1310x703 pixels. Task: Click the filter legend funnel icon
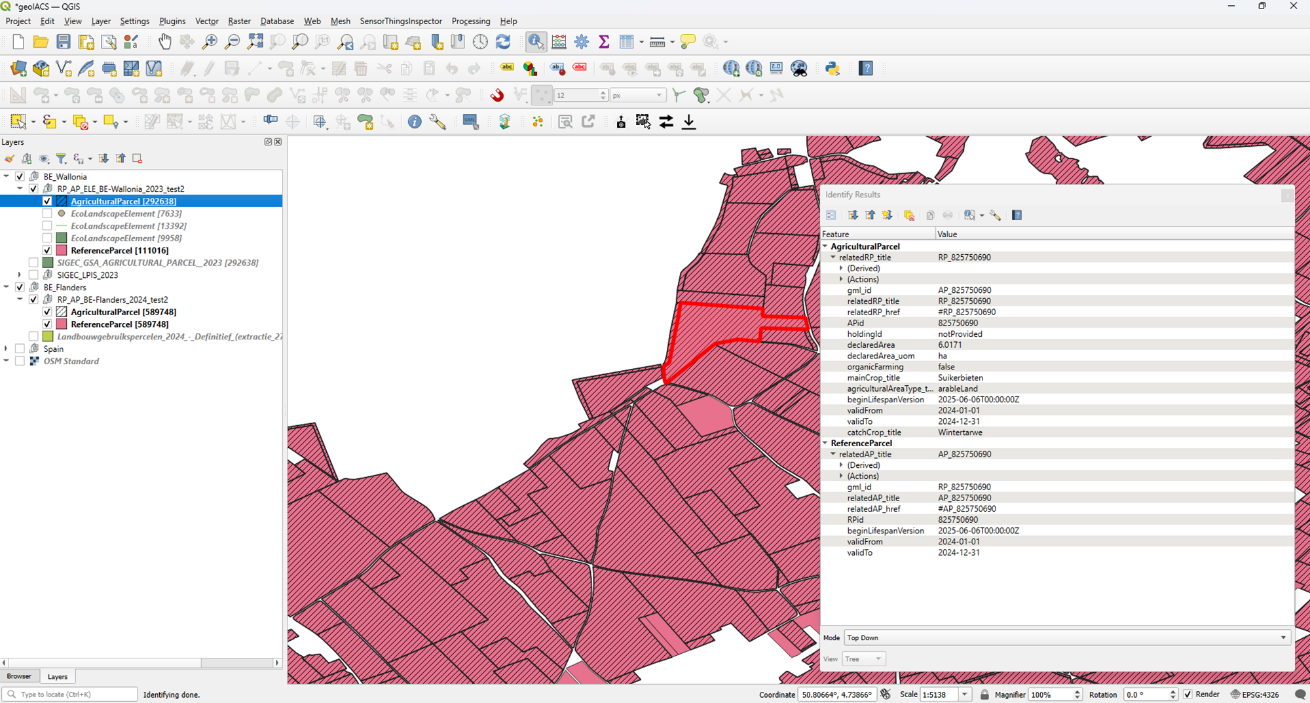point(61,159)
